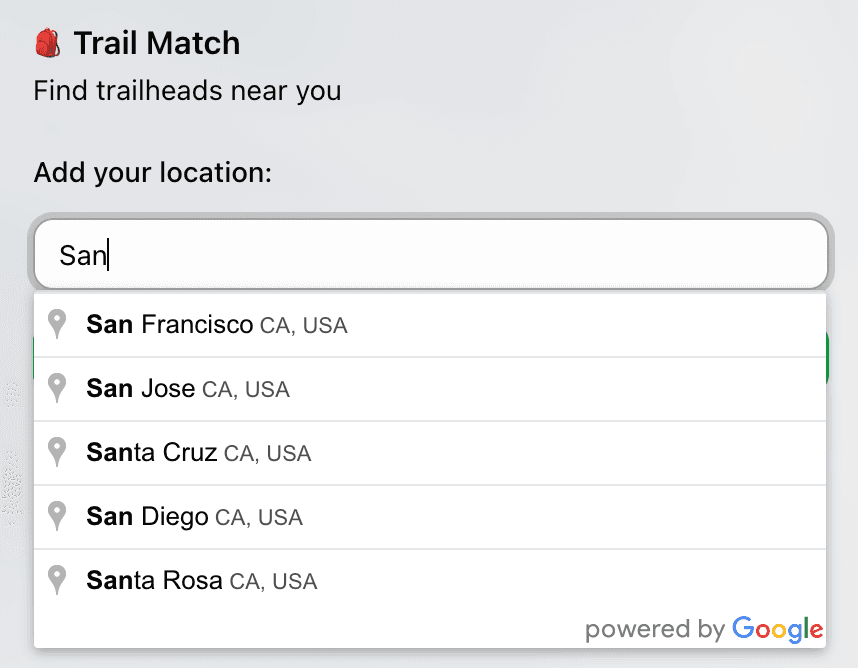Screen dimensions: 858x668
Task: Click the Google logo in suggestions footer
Action: tap(779, 629)
